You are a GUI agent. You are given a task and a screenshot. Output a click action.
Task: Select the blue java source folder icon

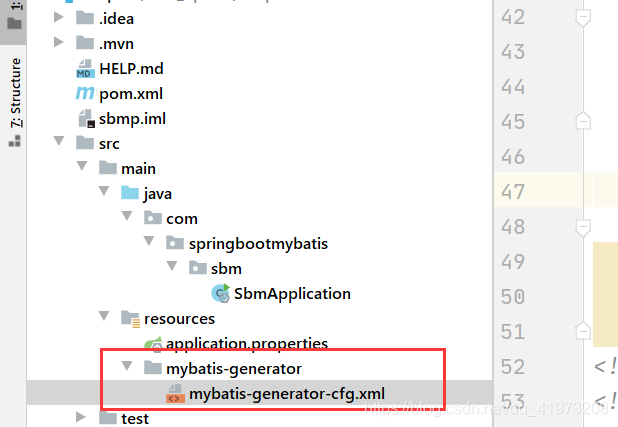click(x=130, y=193)
